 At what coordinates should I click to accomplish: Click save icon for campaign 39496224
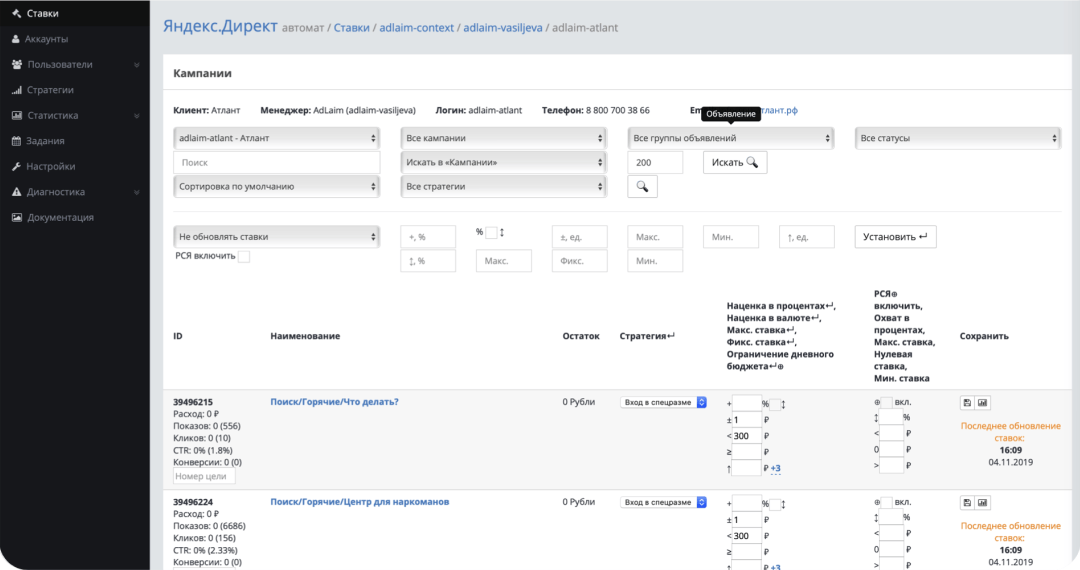tap(967, 503)
